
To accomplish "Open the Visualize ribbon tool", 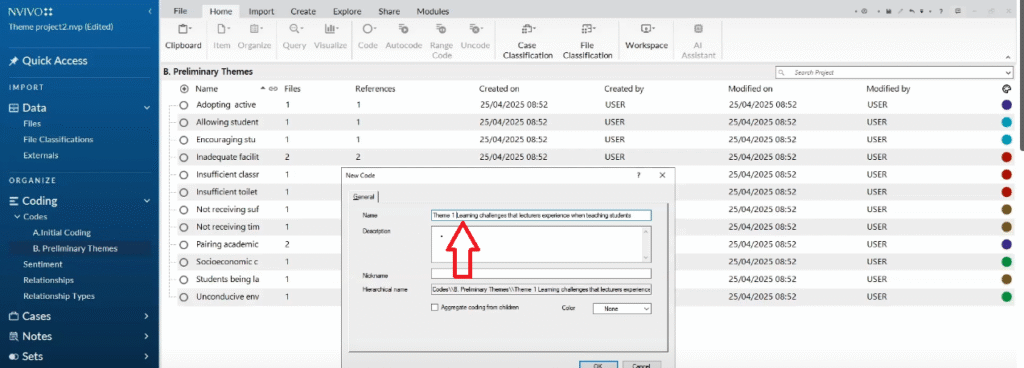I will 330,37.
